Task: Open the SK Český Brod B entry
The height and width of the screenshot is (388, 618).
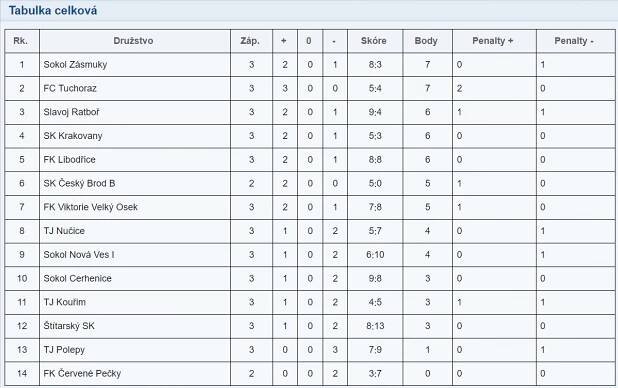Action: point(79,183)
